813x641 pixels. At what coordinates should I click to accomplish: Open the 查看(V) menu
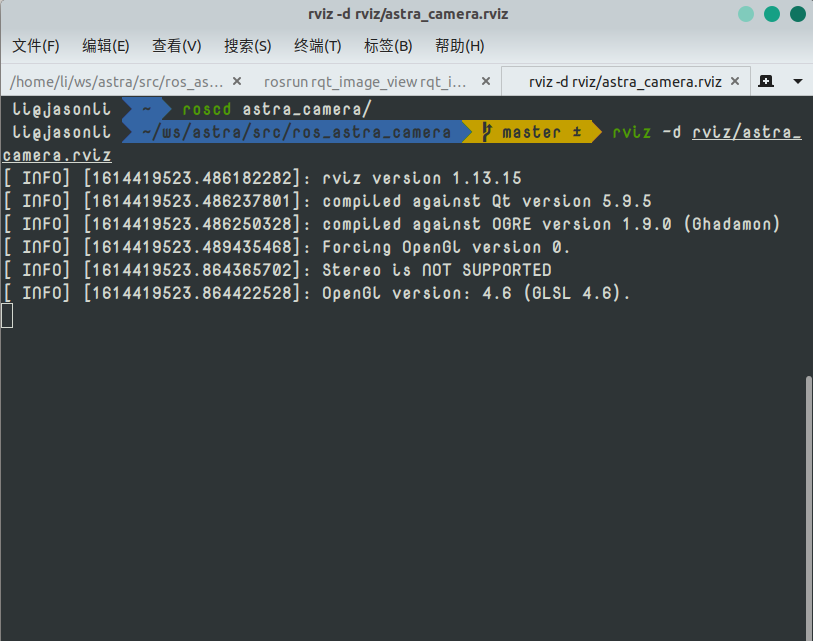[176, 46]
